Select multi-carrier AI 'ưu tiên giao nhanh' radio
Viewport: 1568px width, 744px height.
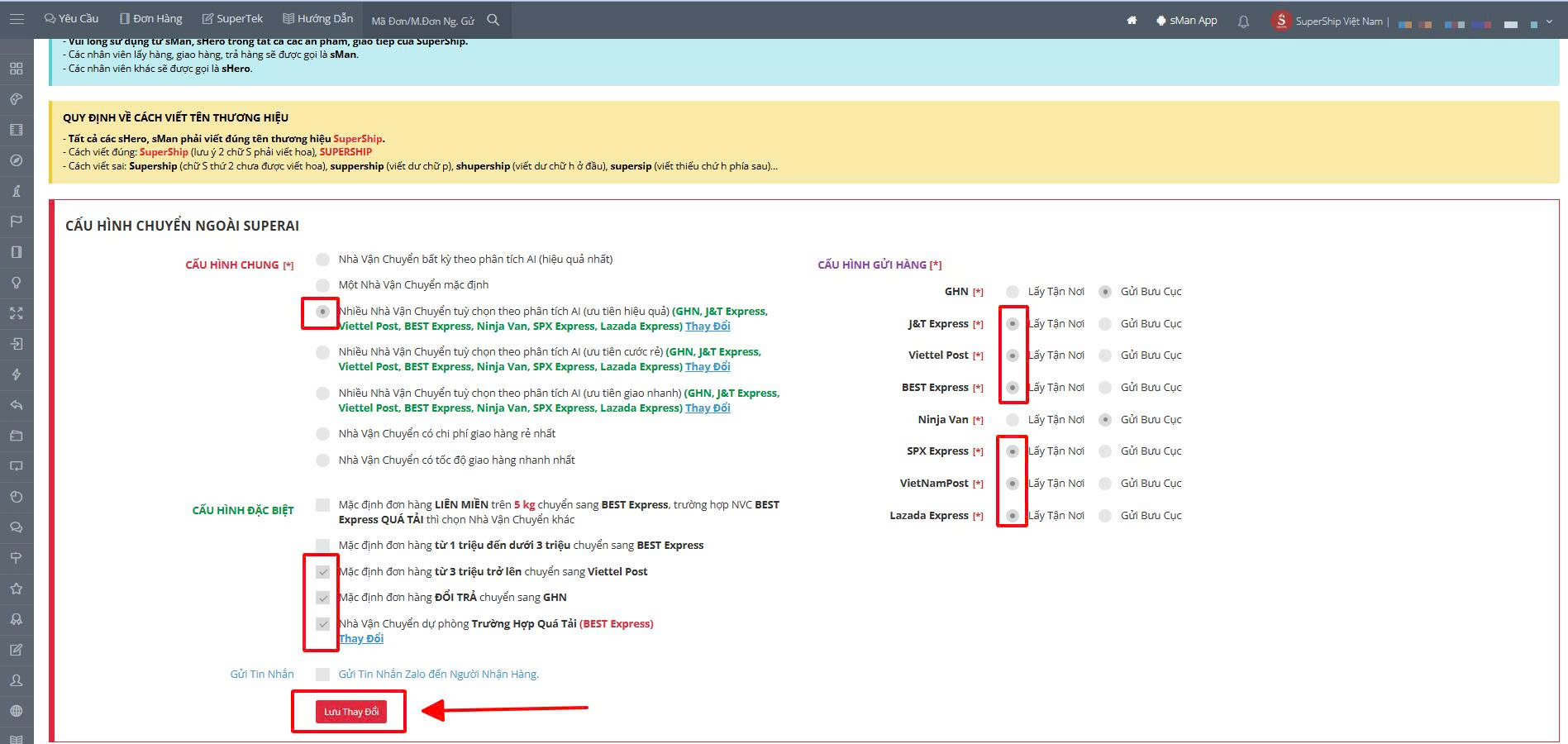323,393
